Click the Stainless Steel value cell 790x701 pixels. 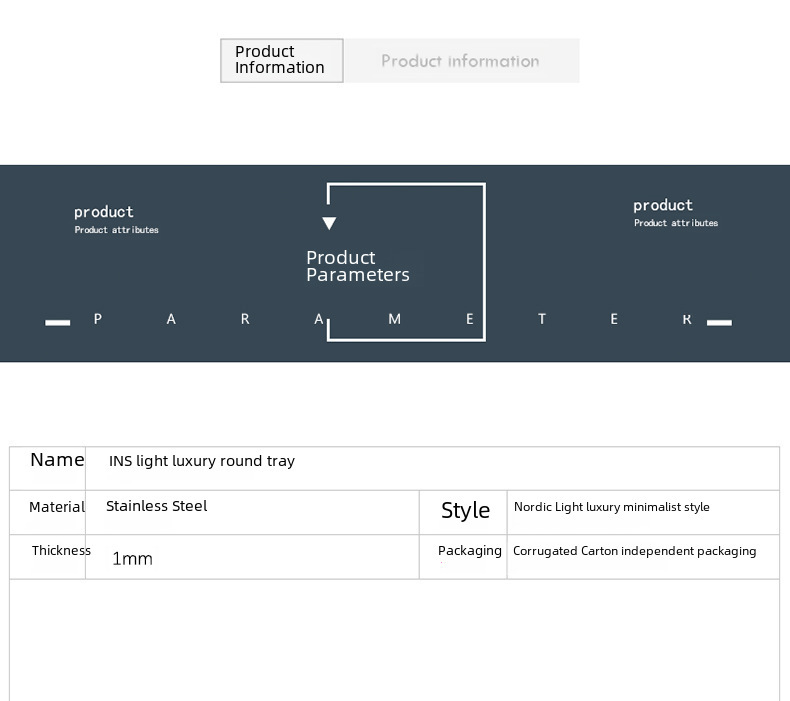(157, 506)
